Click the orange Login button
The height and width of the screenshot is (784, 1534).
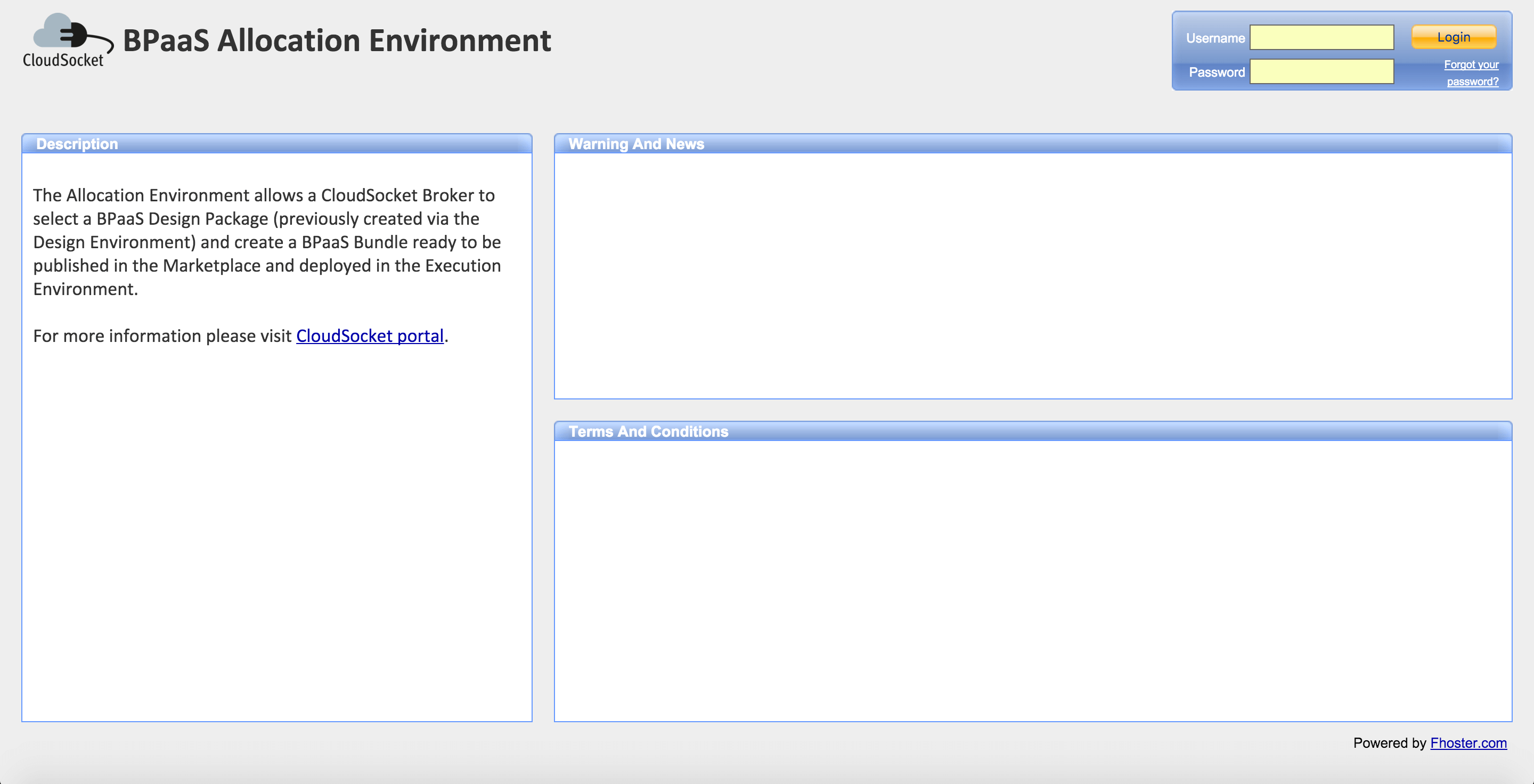pos(1453,37)
